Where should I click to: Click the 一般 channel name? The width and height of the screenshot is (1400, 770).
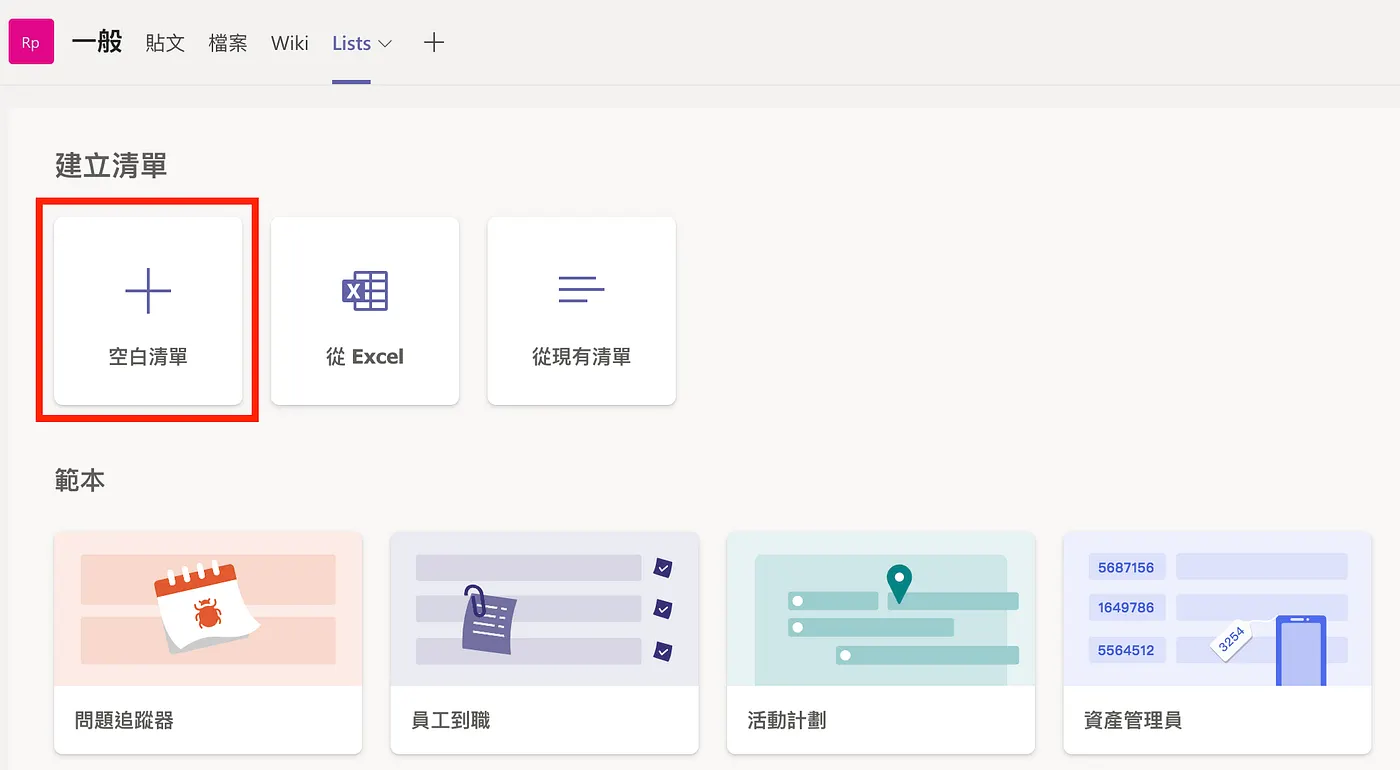[x=97, y=42]
